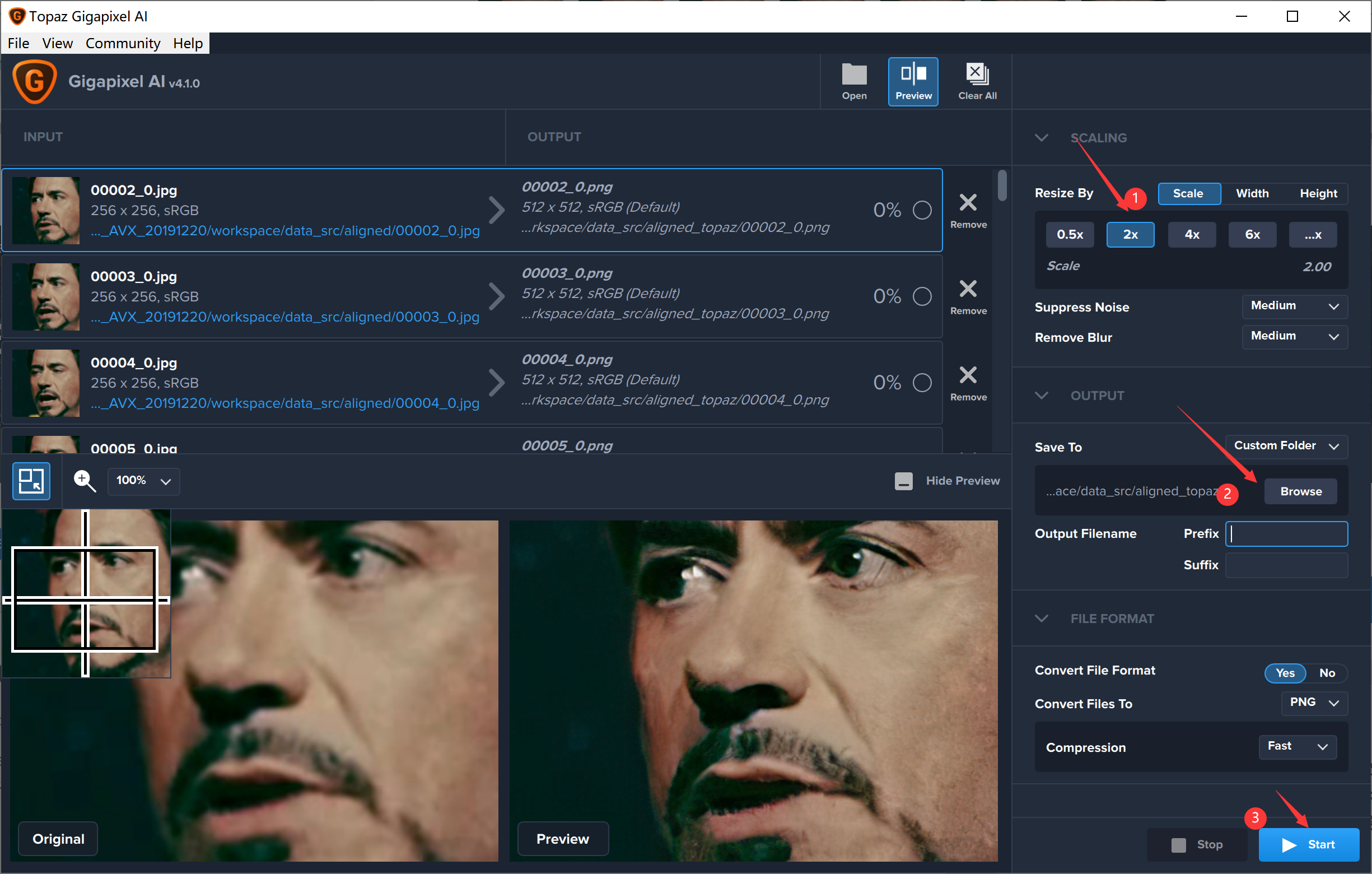Open the 100% zoom level dropdown

coord(143,481)
